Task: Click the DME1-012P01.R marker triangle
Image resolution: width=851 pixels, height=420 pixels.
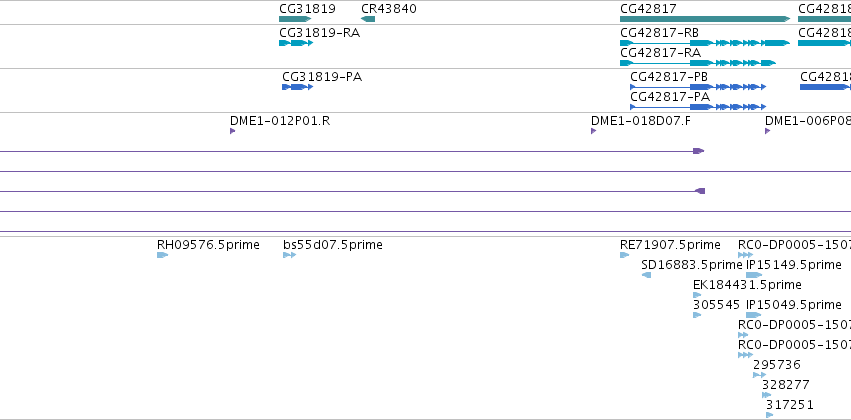Action: coord(232,131)
